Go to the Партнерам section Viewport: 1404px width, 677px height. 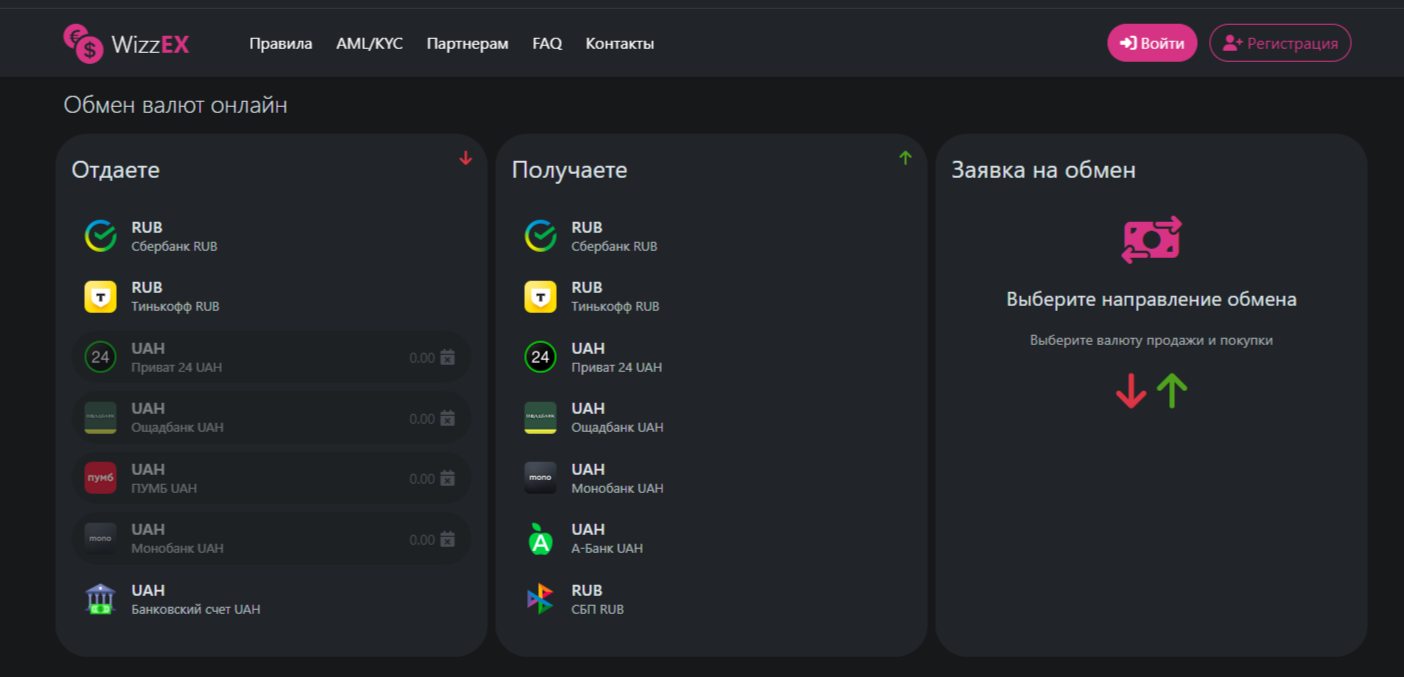pyautogui.click(x=468, y=44)
